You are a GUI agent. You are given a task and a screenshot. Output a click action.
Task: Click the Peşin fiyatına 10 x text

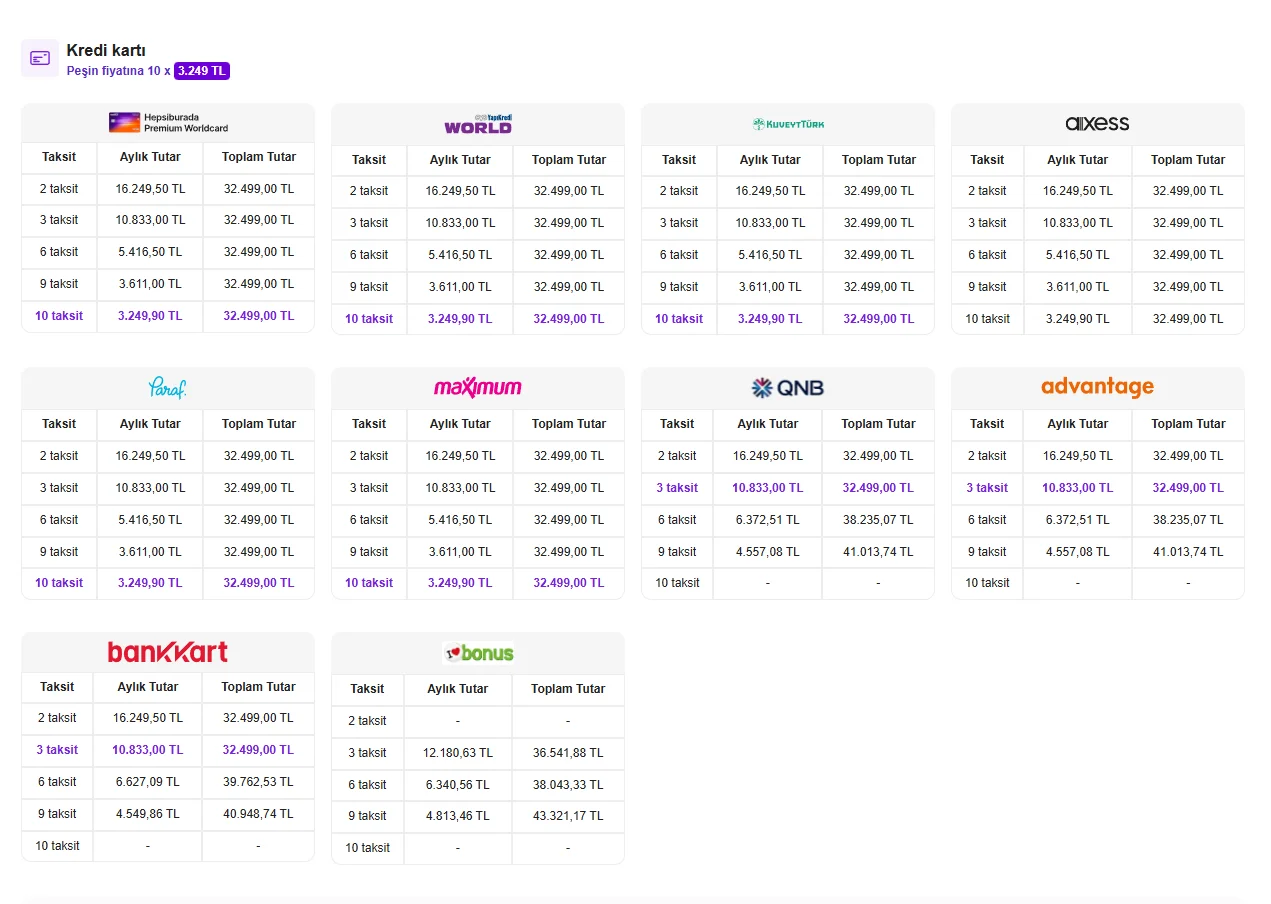pos(118,71)
